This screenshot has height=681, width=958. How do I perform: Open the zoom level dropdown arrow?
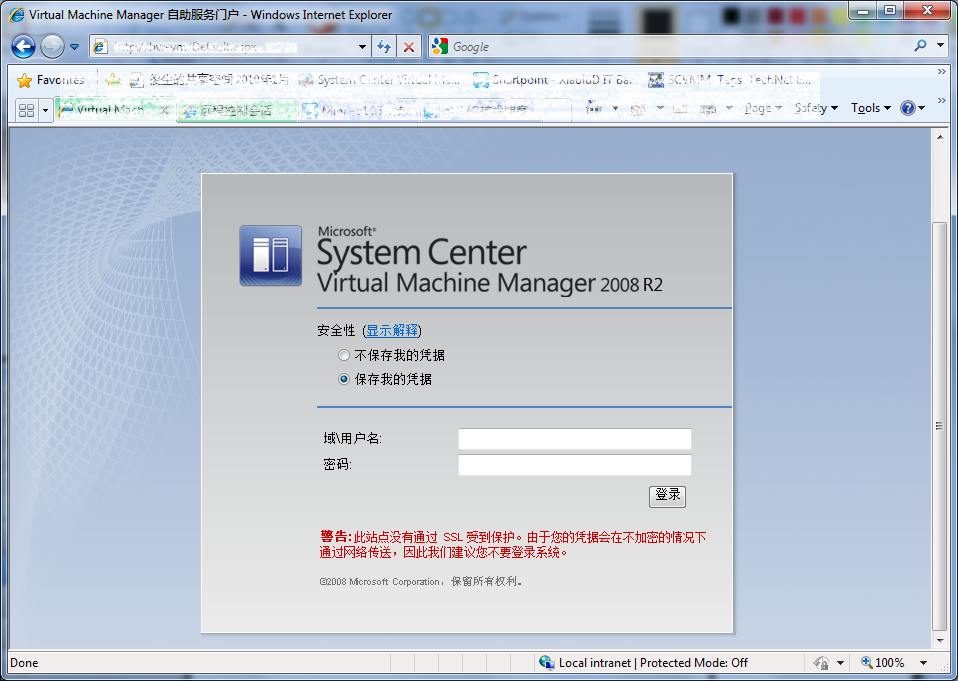point(923,663)
